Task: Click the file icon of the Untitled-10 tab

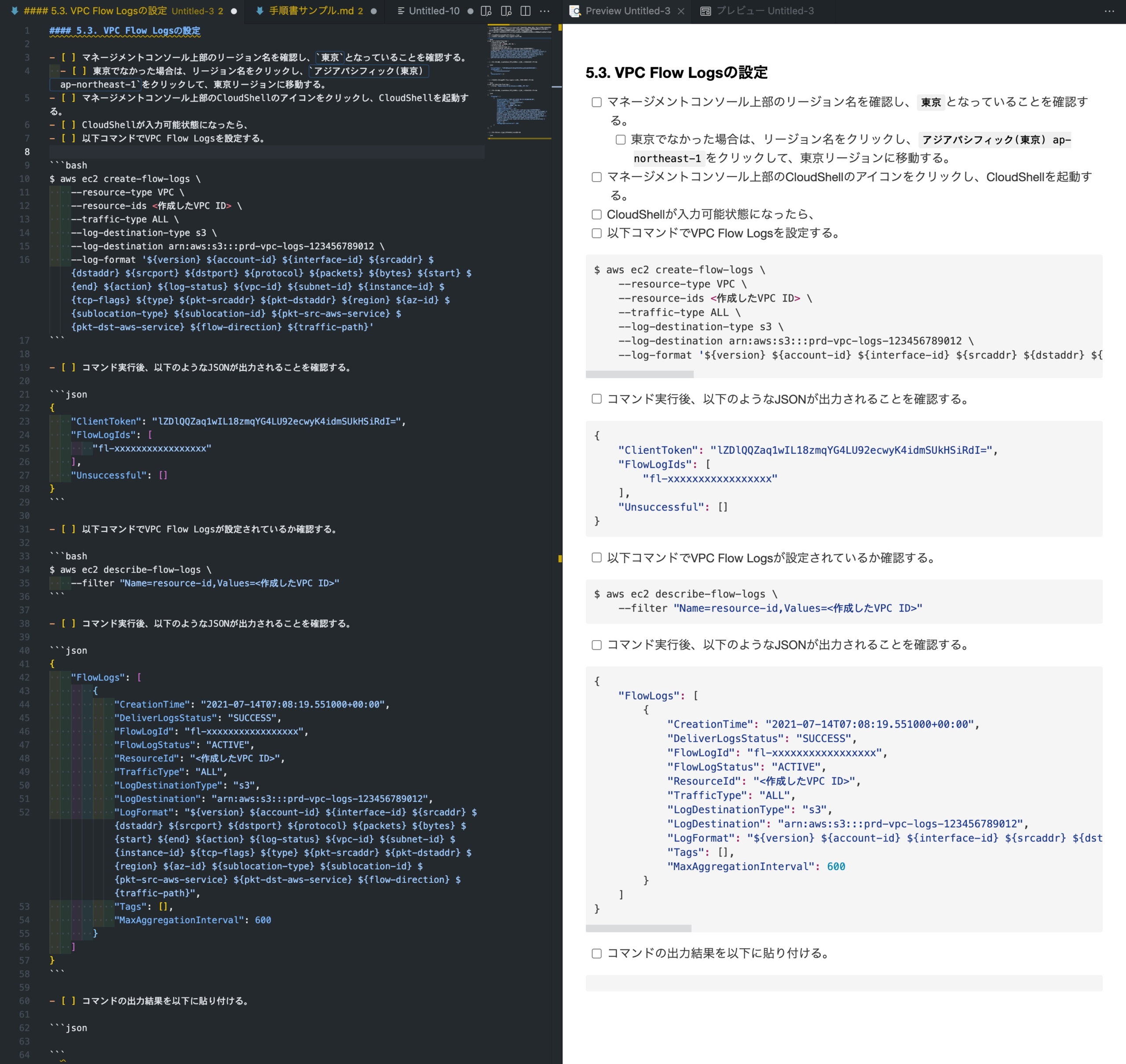Action: (401, 11)
